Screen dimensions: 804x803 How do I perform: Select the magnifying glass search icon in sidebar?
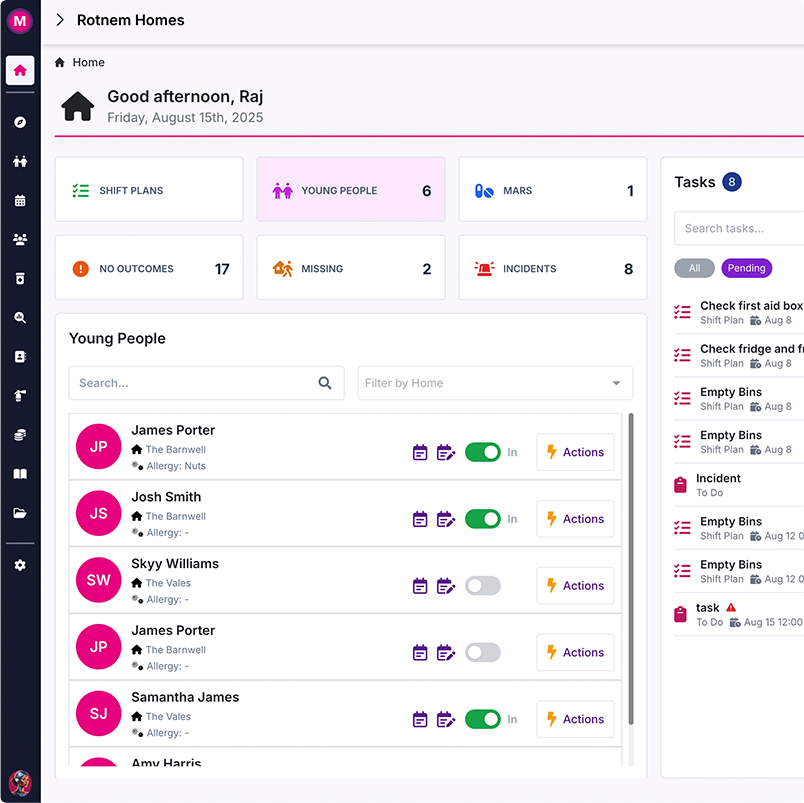point(20,318)
